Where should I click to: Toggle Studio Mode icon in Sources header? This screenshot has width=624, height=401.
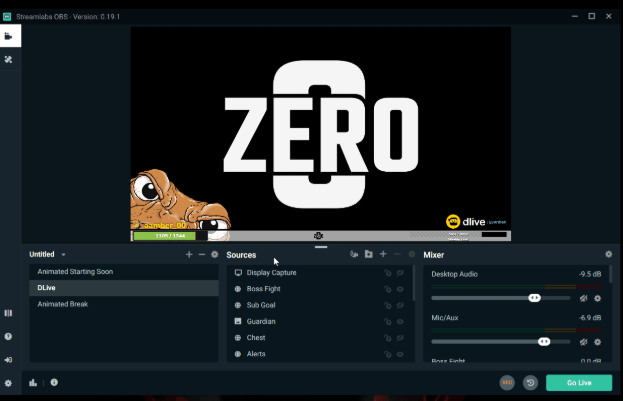354,254
